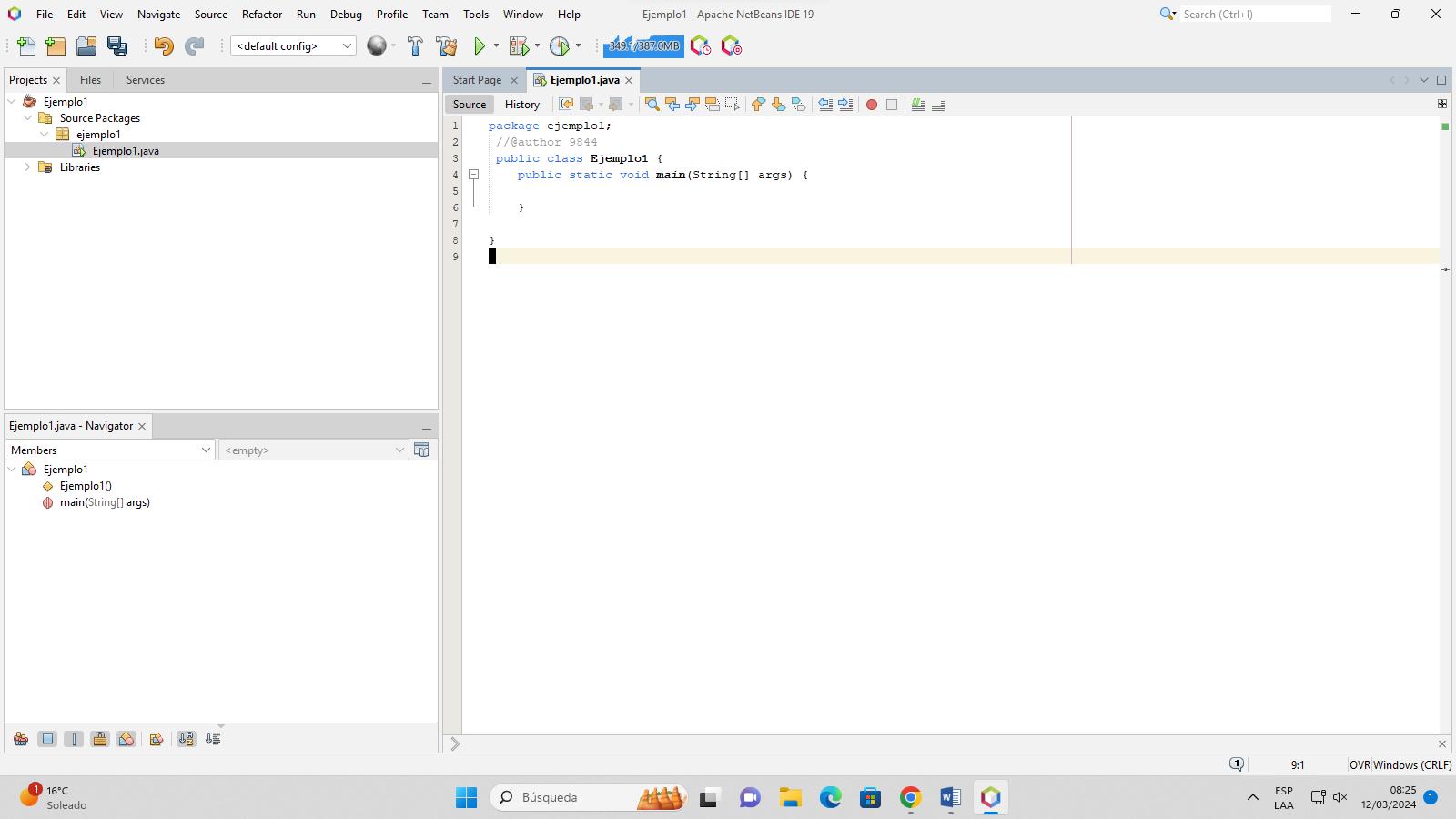Run the project with green play icon
1456x819 pixels.
tap(480, 46)
